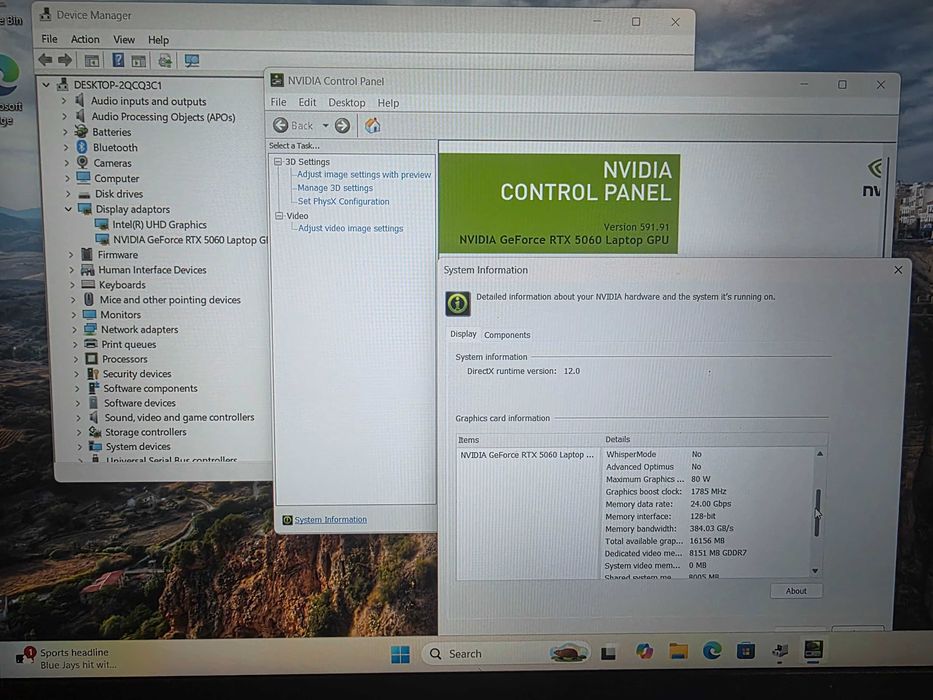
Task: Click Task View icon on taskbar
Action: click(608, 653)
